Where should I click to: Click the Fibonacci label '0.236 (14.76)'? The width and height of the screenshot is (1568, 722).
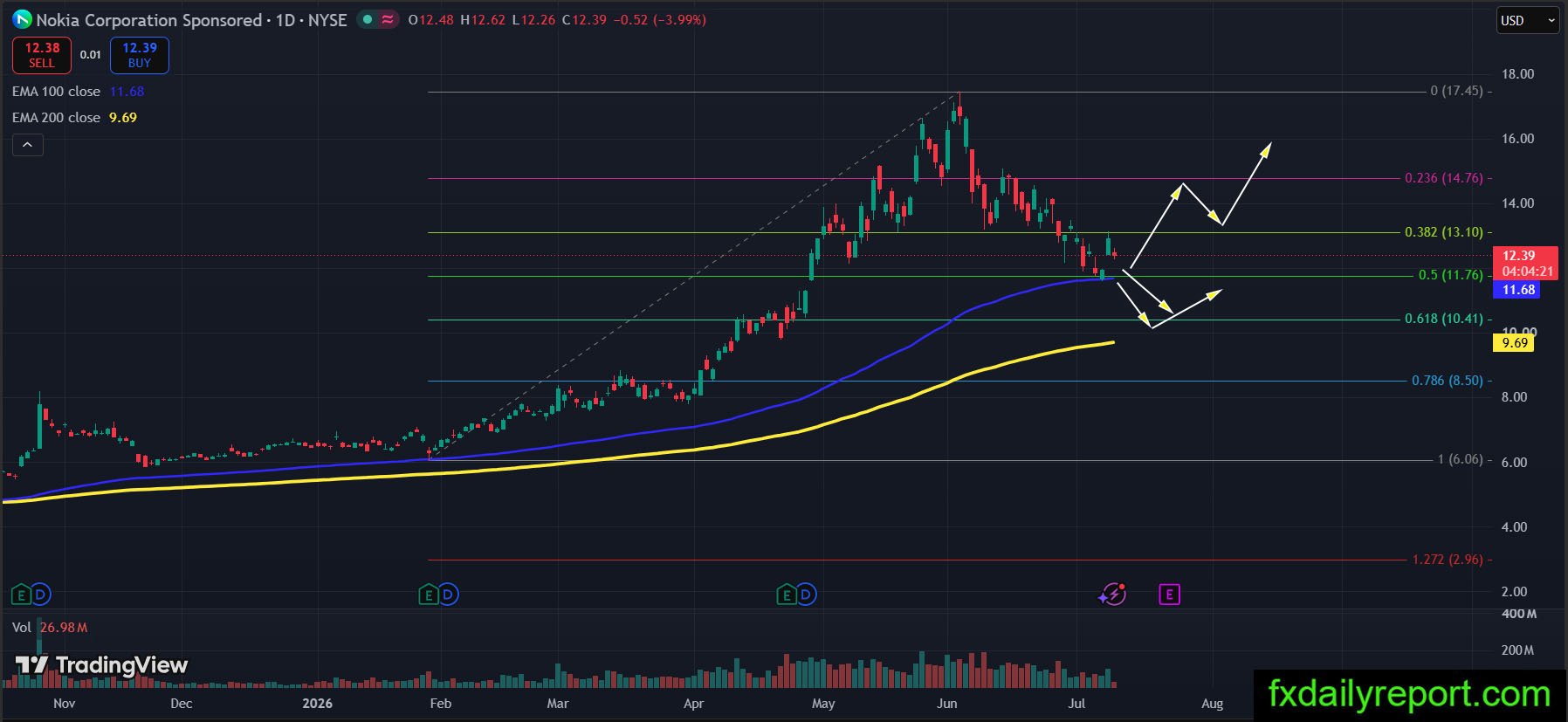1444,178
